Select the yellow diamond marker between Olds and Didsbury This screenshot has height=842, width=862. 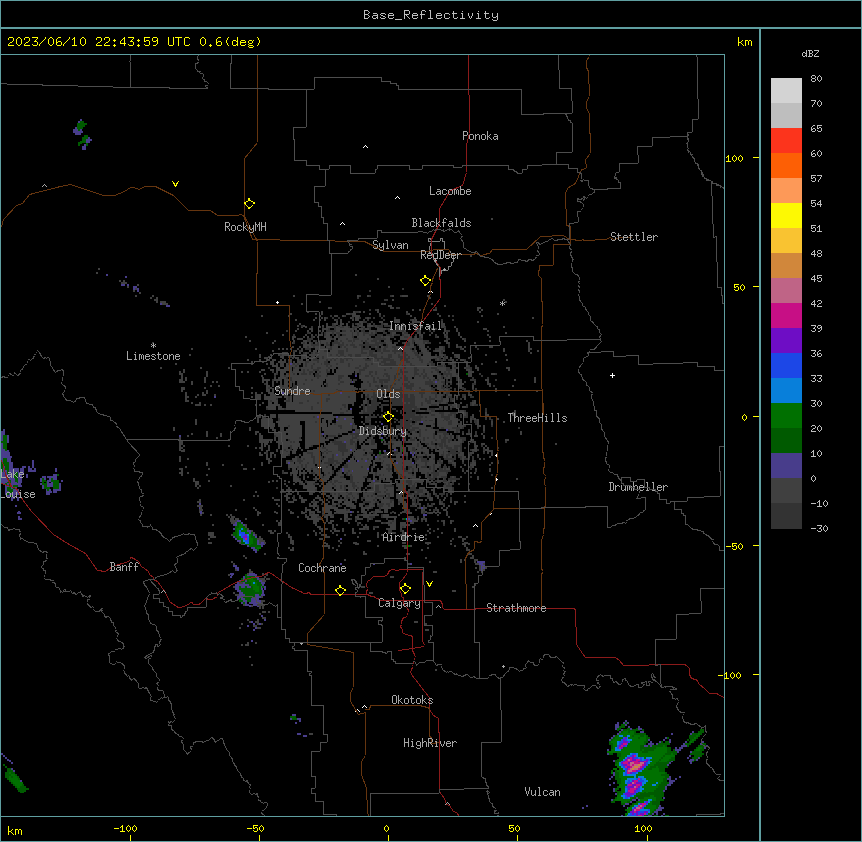point(389,416)
